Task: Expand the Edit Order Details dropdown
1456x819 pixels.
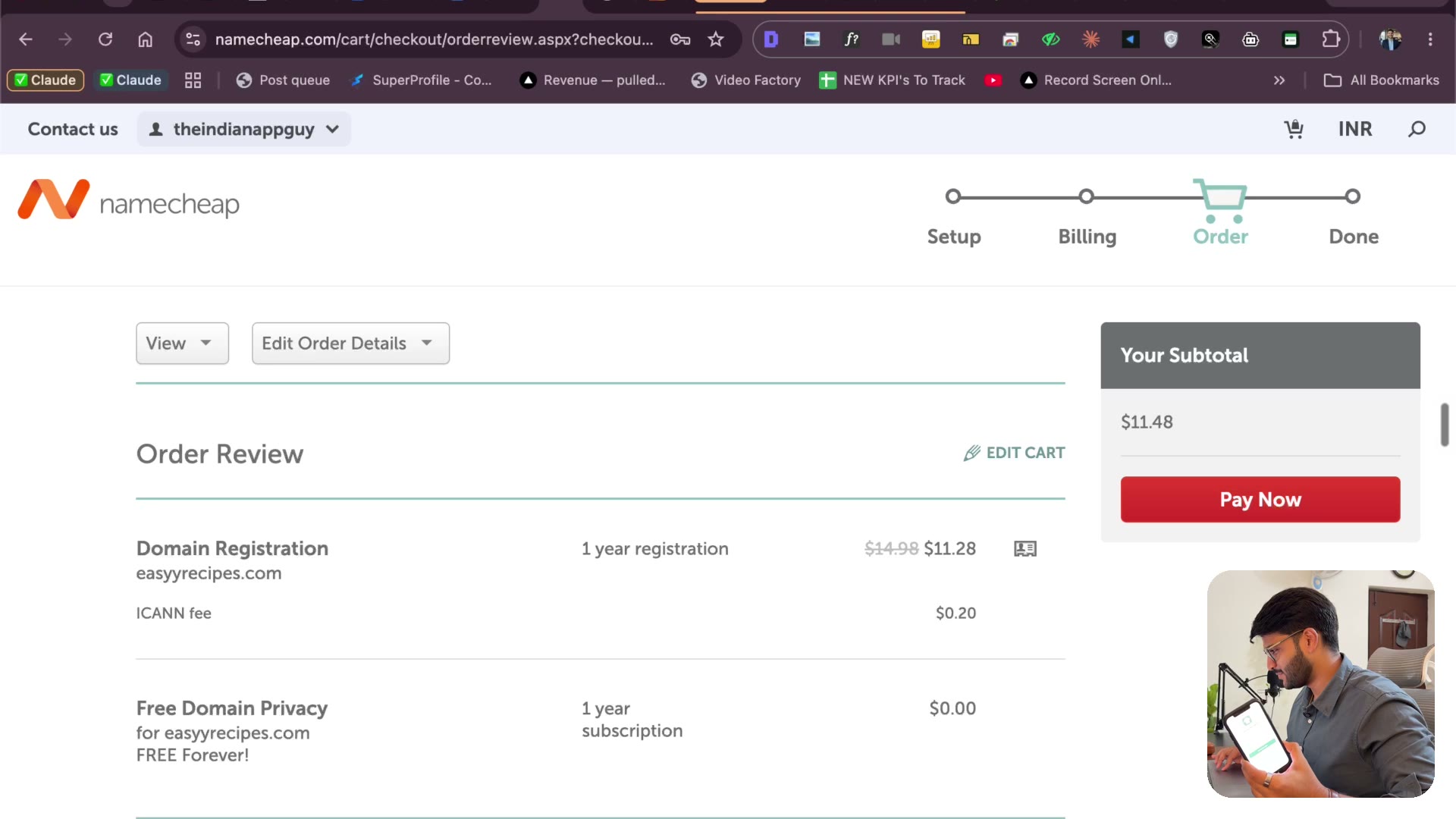Action: [350, 344]
